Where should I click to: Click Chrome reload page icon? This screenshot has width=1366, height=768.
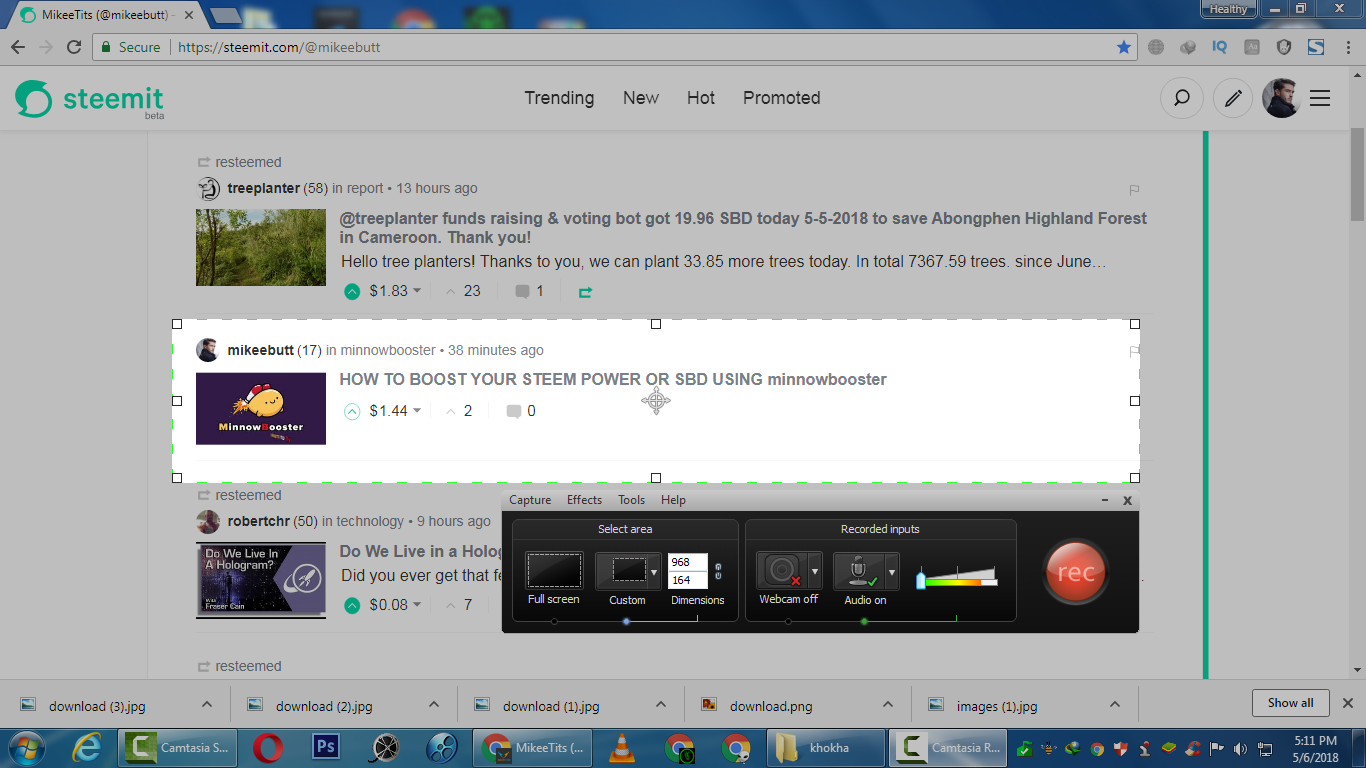click(x=74, y=47)
